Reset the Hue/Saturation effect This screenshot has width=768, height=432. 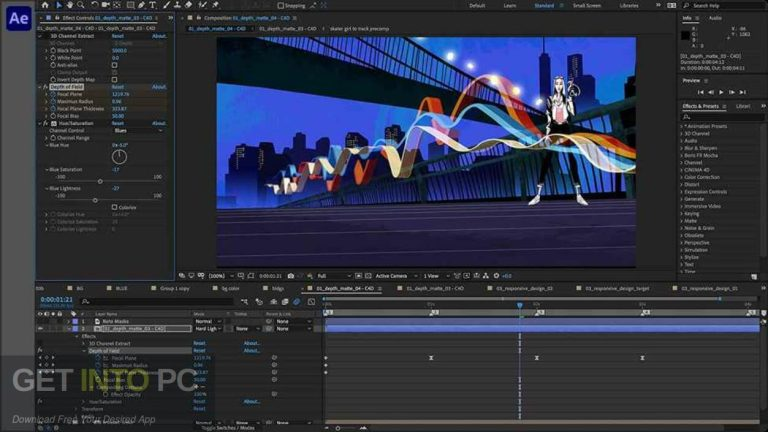click(118, 123)
